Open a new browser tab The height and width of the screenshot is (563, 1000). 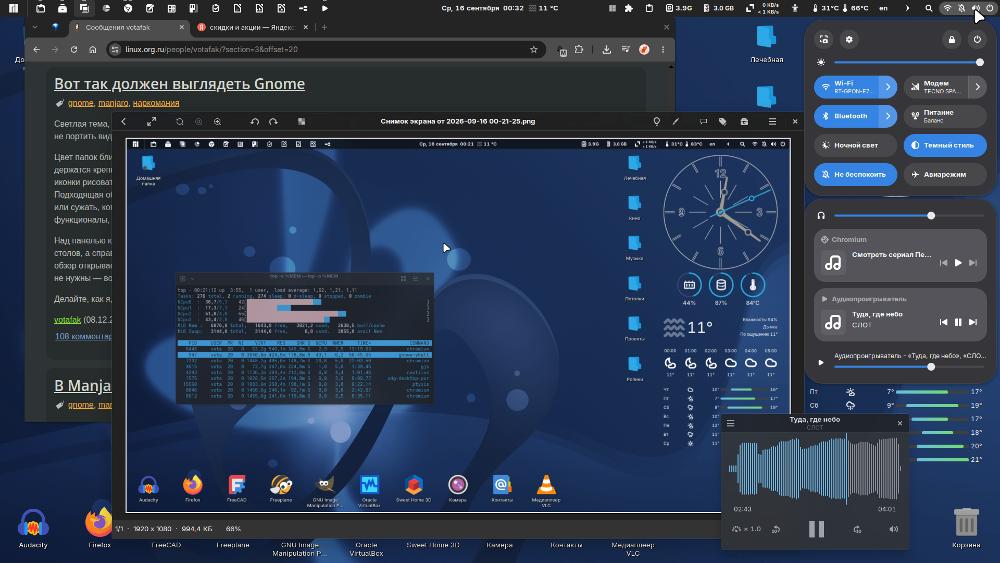pos(324,27)
